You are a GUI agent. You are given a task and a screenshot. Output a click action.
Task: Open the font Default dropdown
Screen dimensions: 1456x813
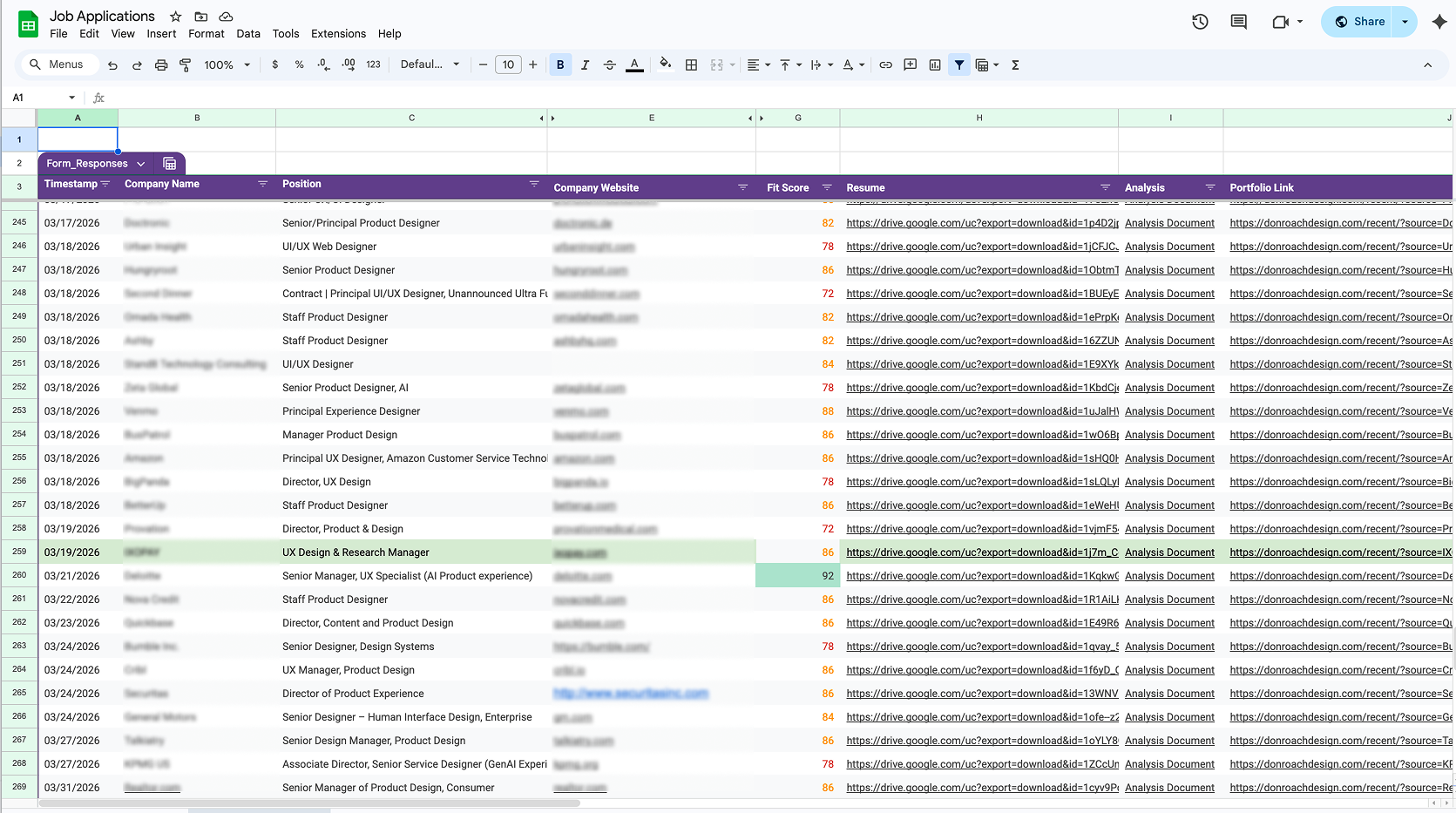[430, 64]
